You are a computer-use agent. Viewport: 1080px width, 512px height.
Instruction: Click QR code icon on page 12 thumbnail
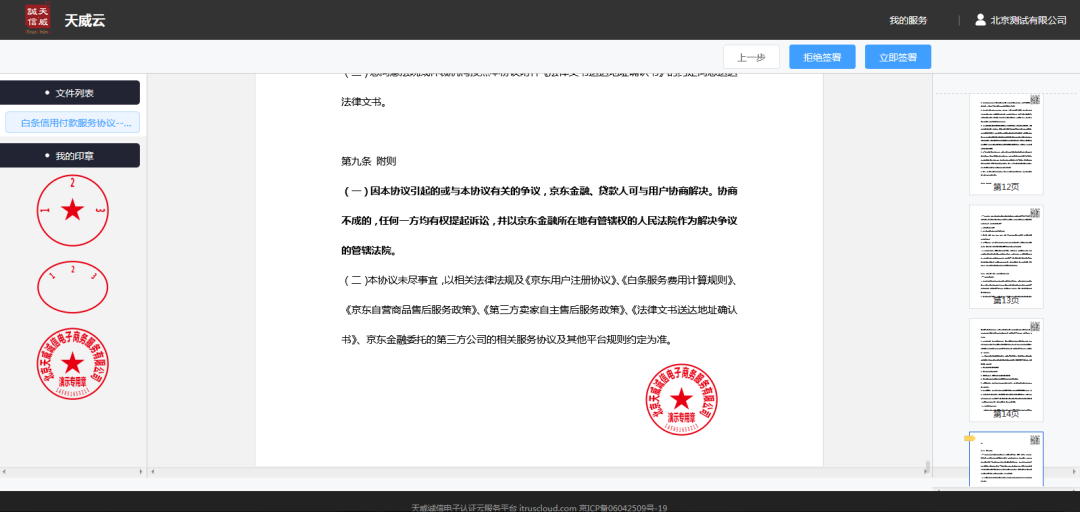click(1035, 99)
